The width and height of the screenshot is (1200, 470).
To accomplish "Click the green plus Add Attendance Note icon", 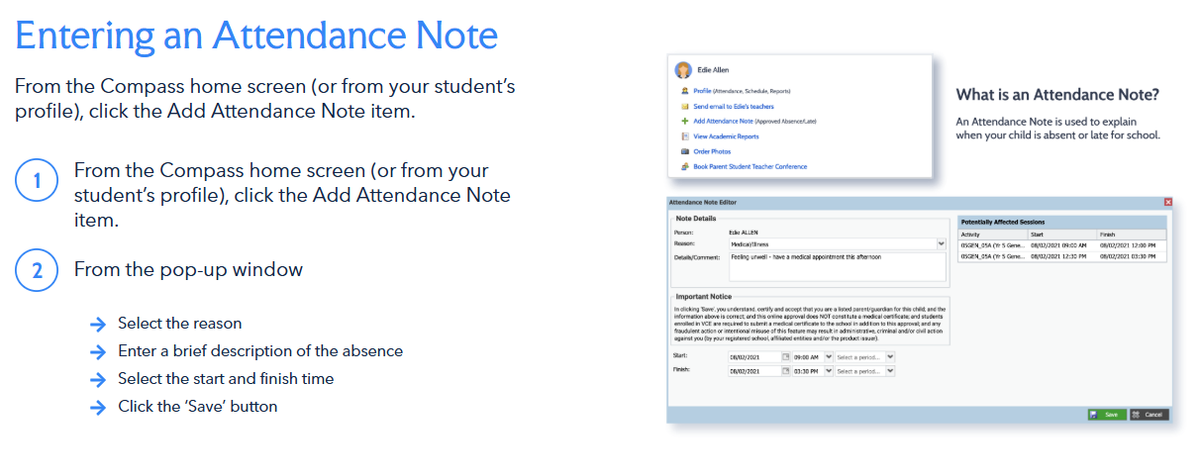I will click(684, 121).
